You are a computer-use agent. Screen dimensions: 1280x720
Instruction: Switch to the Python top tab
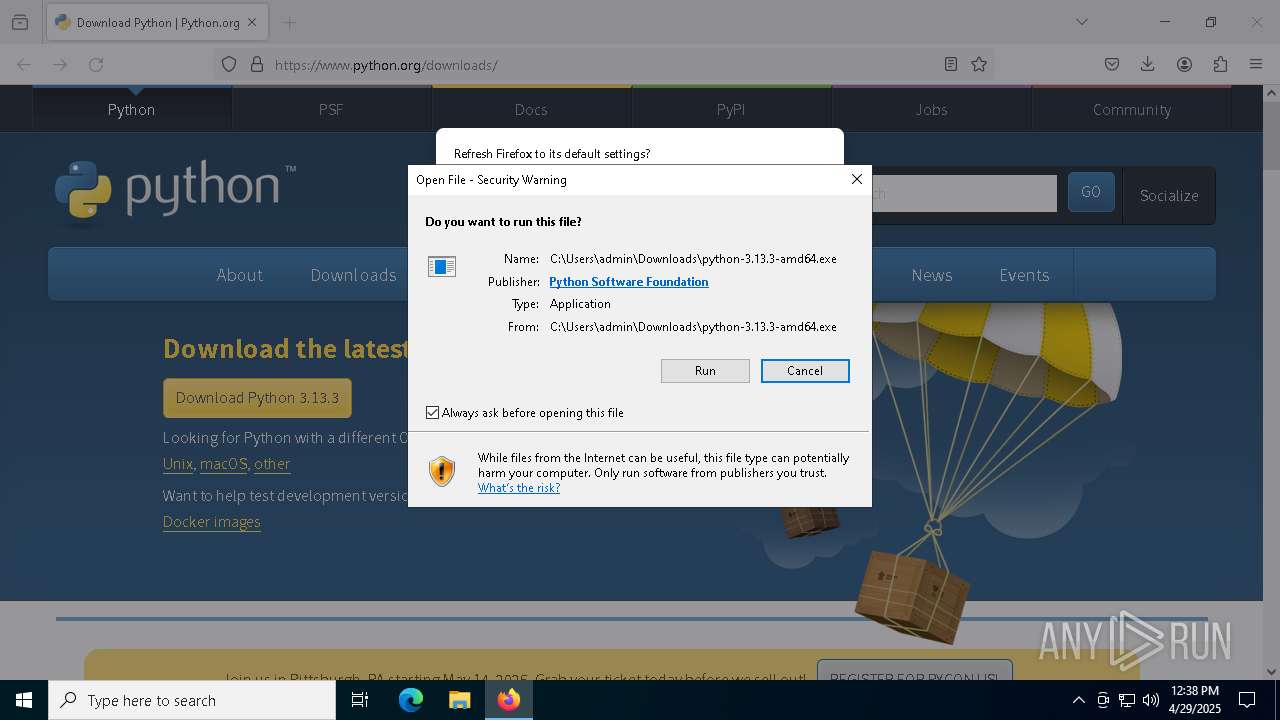tap(131, 109)
